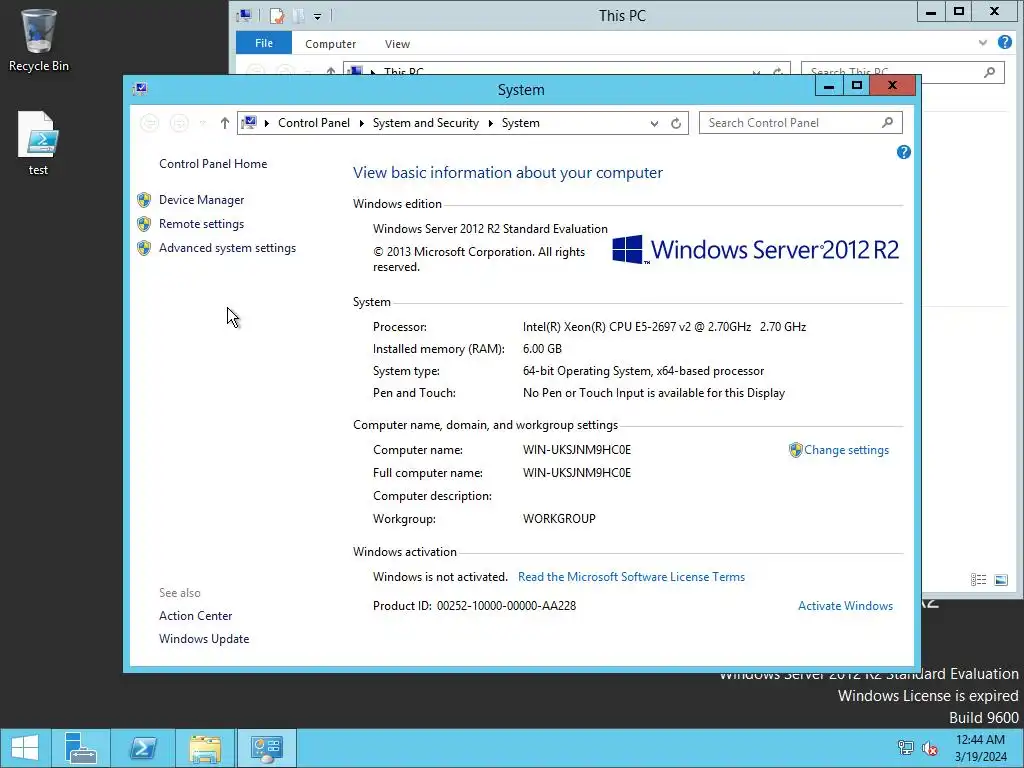Click the network tray icon
1024x768 pixels.
(905, 748)
